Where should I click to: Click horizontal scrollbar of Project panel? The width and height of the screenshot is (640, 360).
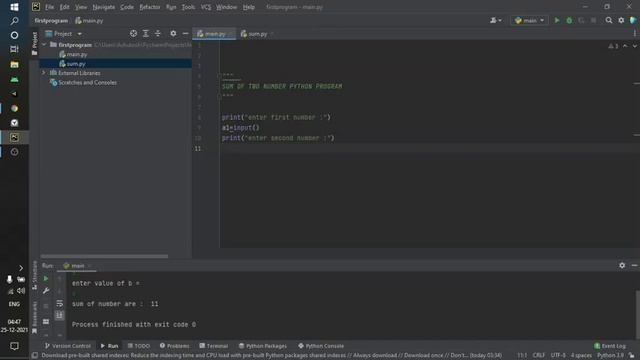[104, 256]
